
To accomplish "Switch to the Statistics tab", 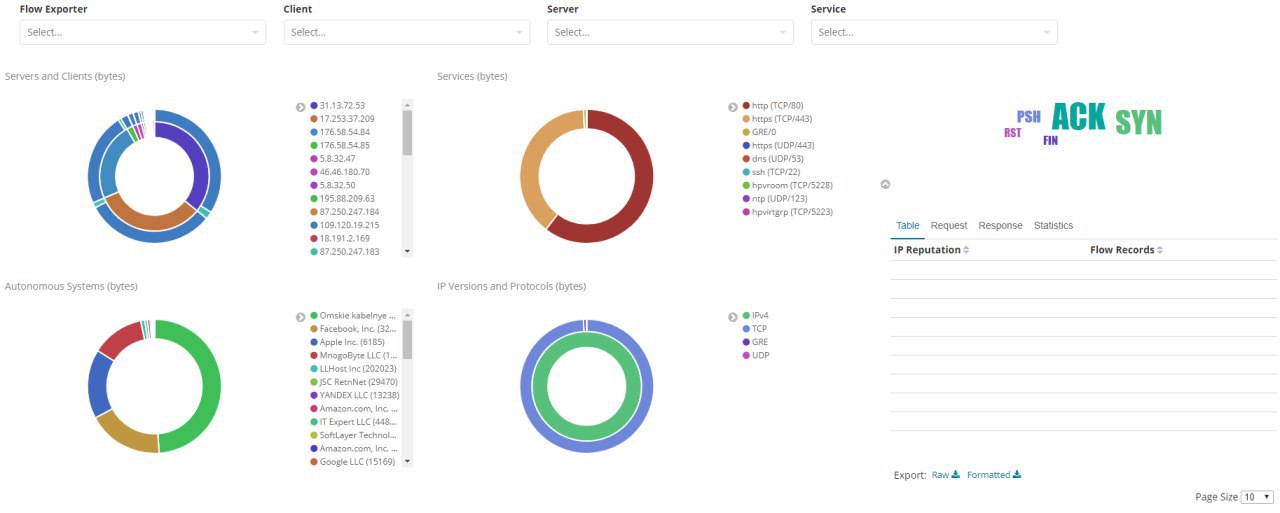I will 1053,226.
